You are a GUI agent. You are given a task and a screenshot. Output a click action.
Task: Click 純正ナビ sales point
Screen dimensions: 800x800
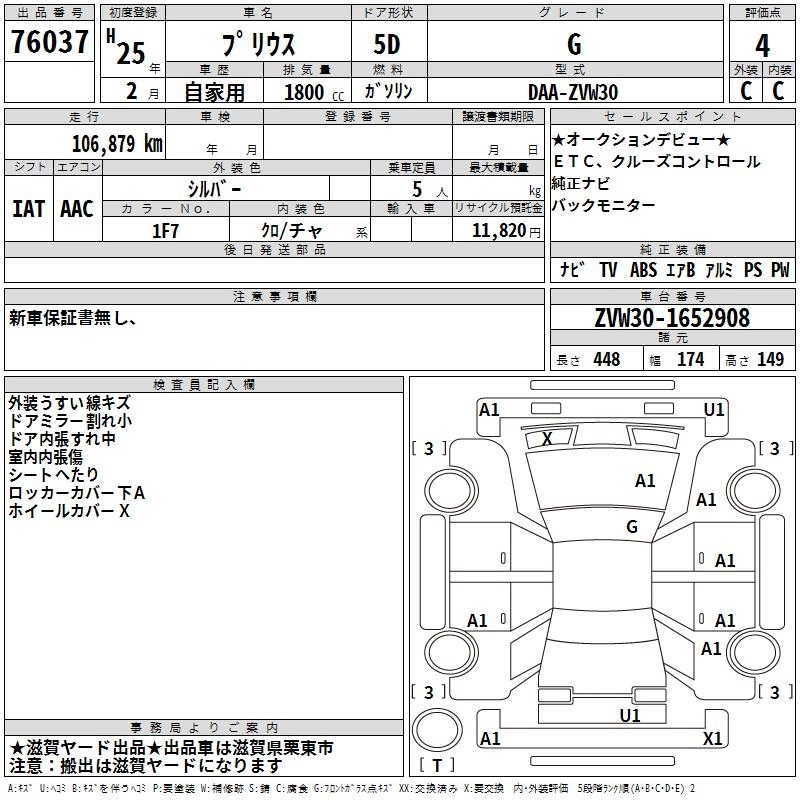581,183
